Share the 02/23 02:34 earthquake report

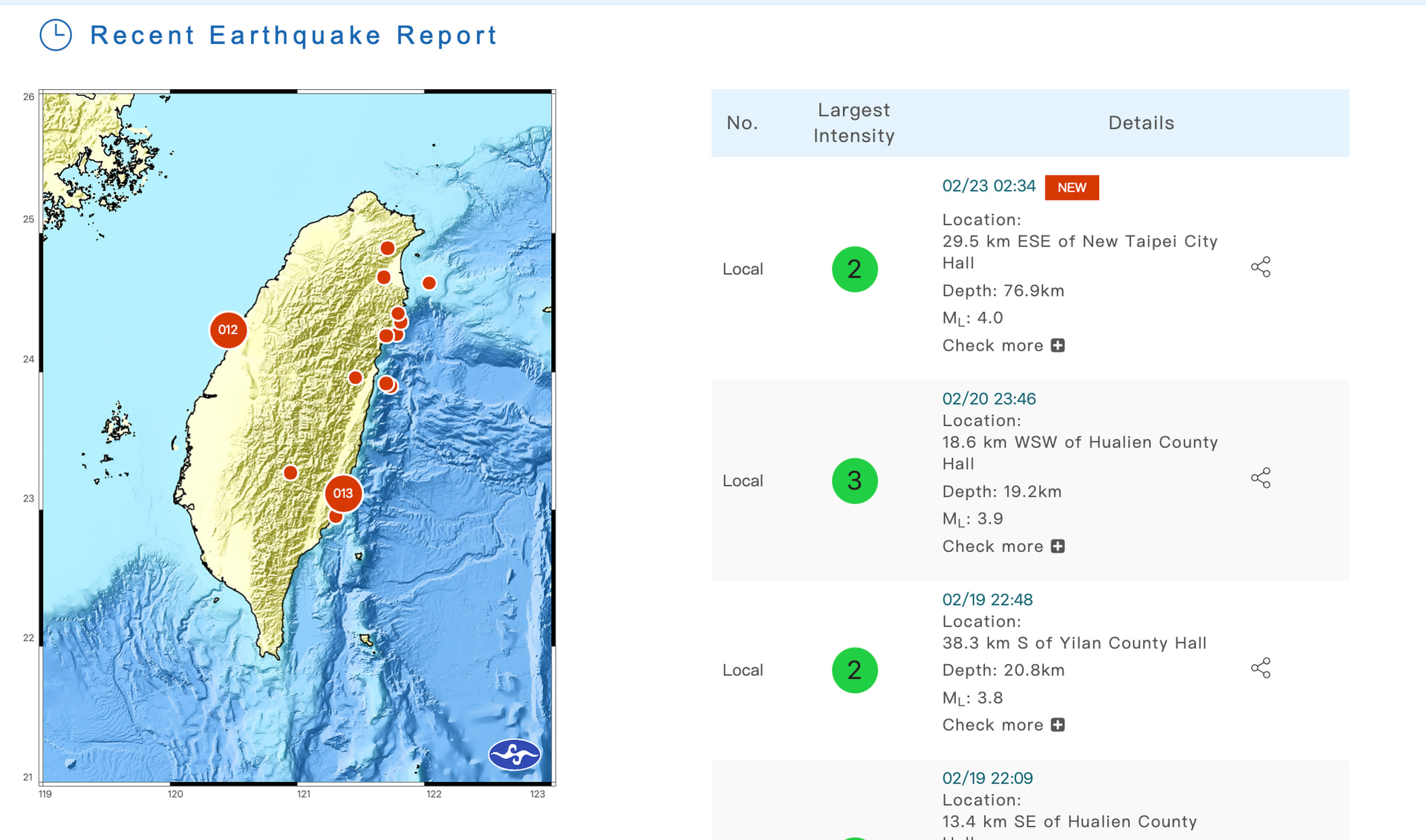tap(1260, 267)
